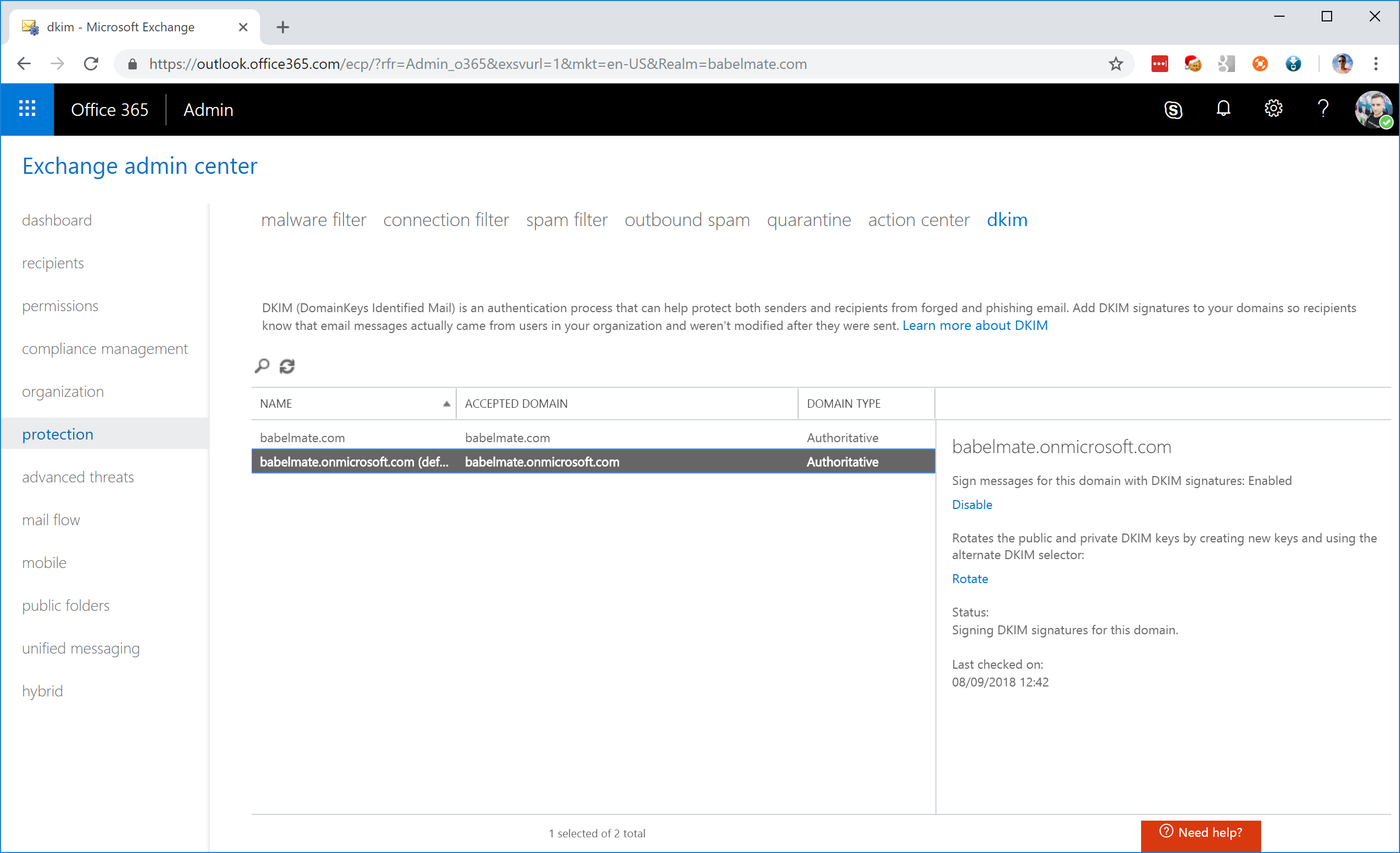Open the account profile picture menu

tap(1373, 109)
